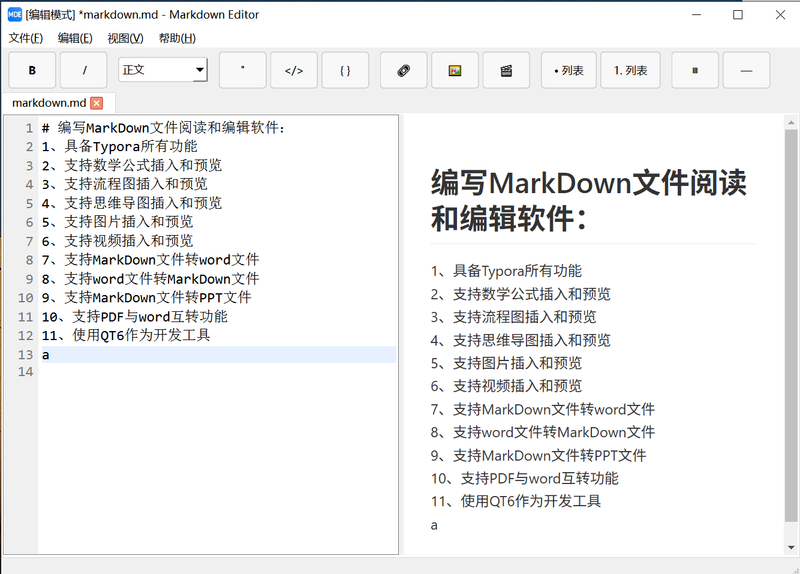Apply italic formatting with the I button
The height and width of the screenshot is (574, 800).
point(84,70)
